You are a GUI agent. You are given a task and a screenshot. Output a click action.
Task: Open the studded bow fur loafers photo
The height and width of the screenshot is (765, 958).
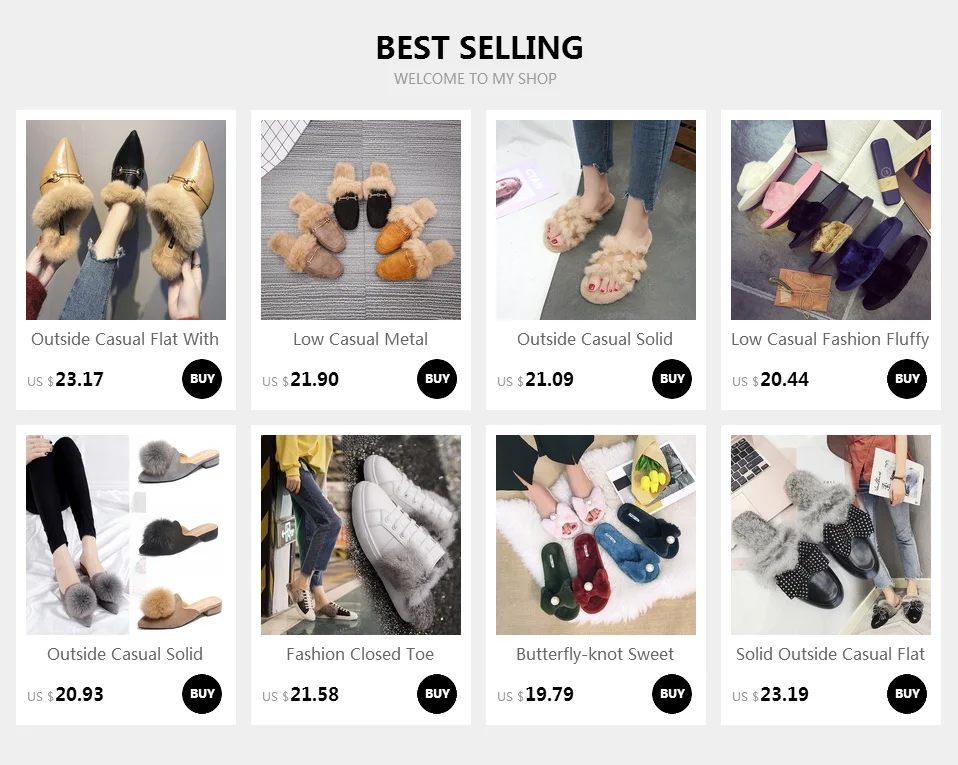(831, 535)
